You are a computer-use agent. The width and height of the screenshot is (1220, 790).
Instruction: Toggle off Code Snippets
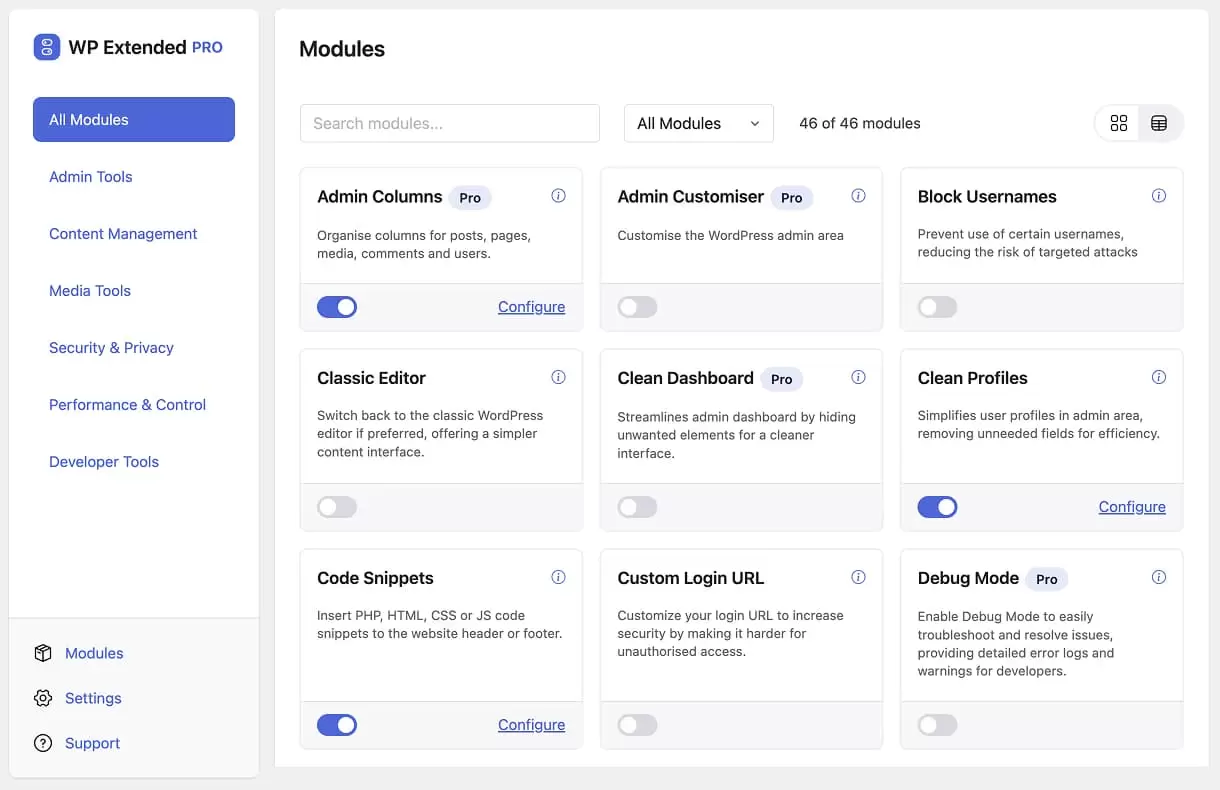[337, 724]
